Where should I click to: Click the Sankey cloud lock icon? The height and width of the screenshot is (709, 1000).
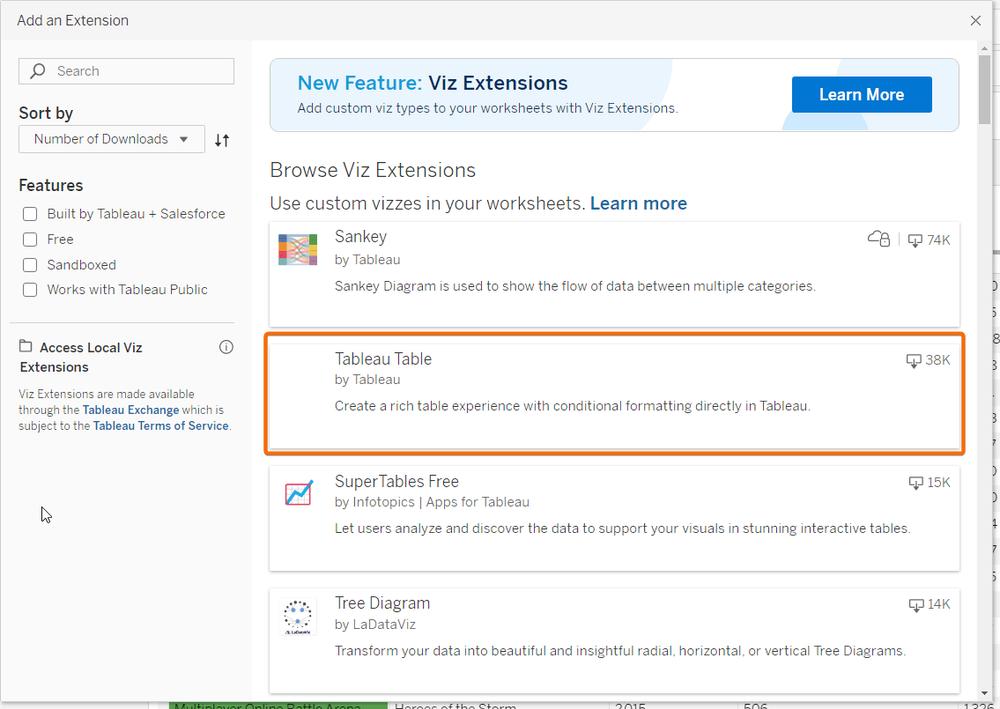(879, 239)
